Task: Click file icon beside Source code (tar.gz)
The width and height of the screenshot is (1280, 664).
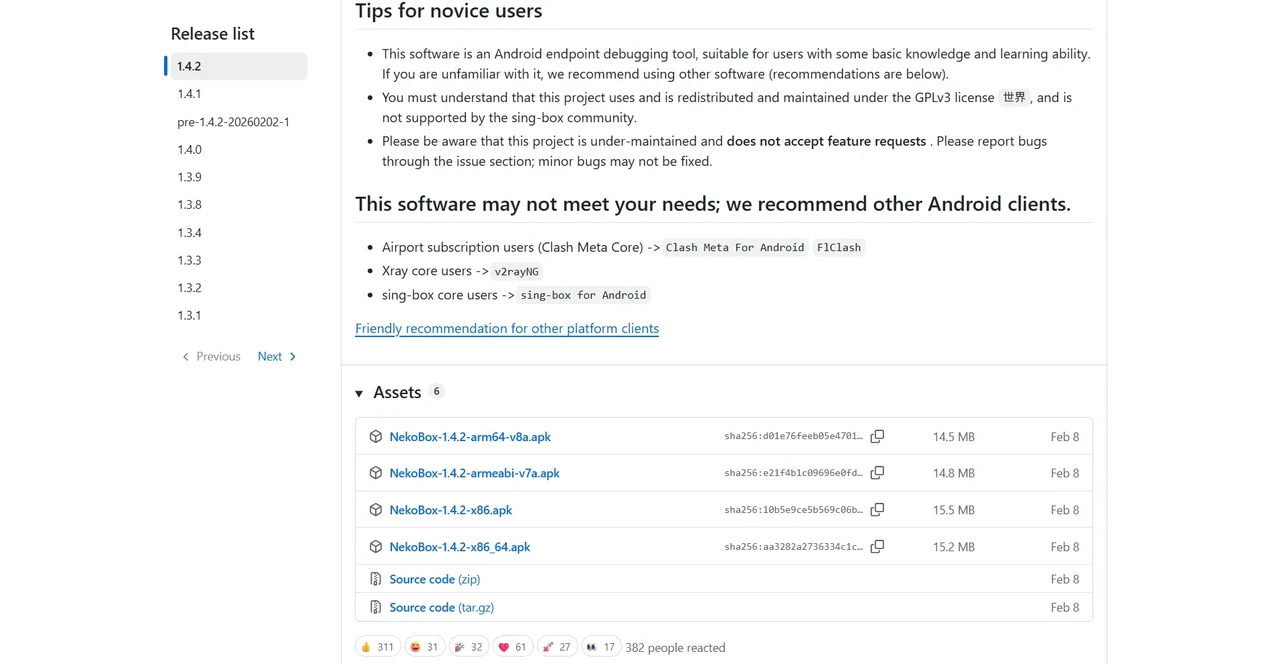Action: point(376,607)
